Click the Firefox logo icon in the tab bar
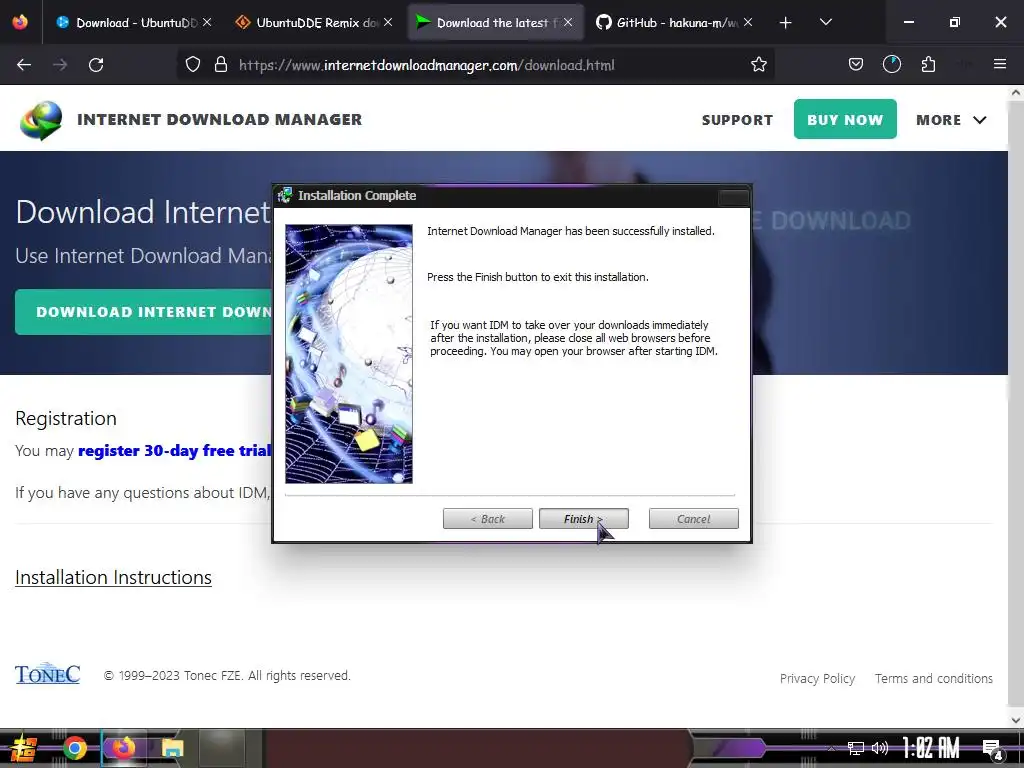 click(20, 22)
